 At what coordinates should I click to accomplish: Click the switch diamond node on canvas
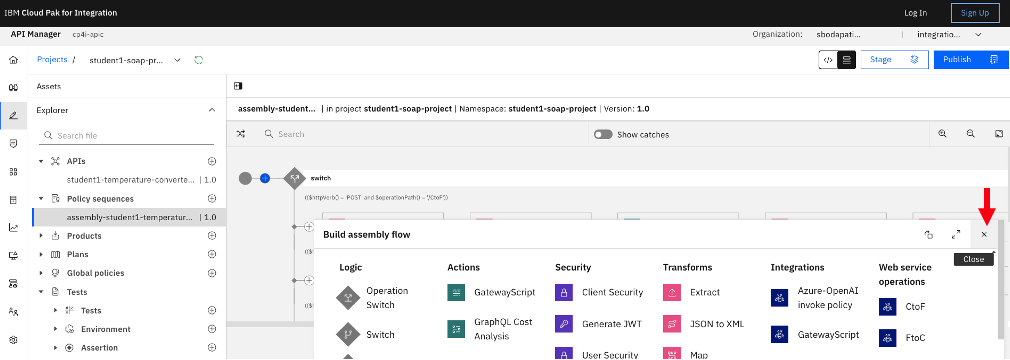[294, 178]
